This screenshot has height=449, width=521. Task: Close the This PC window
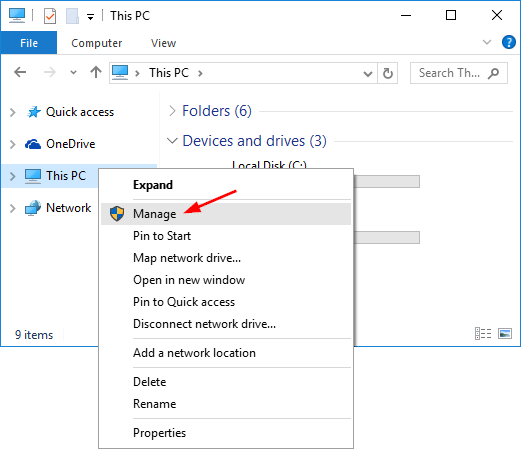[x=497, y=15]
